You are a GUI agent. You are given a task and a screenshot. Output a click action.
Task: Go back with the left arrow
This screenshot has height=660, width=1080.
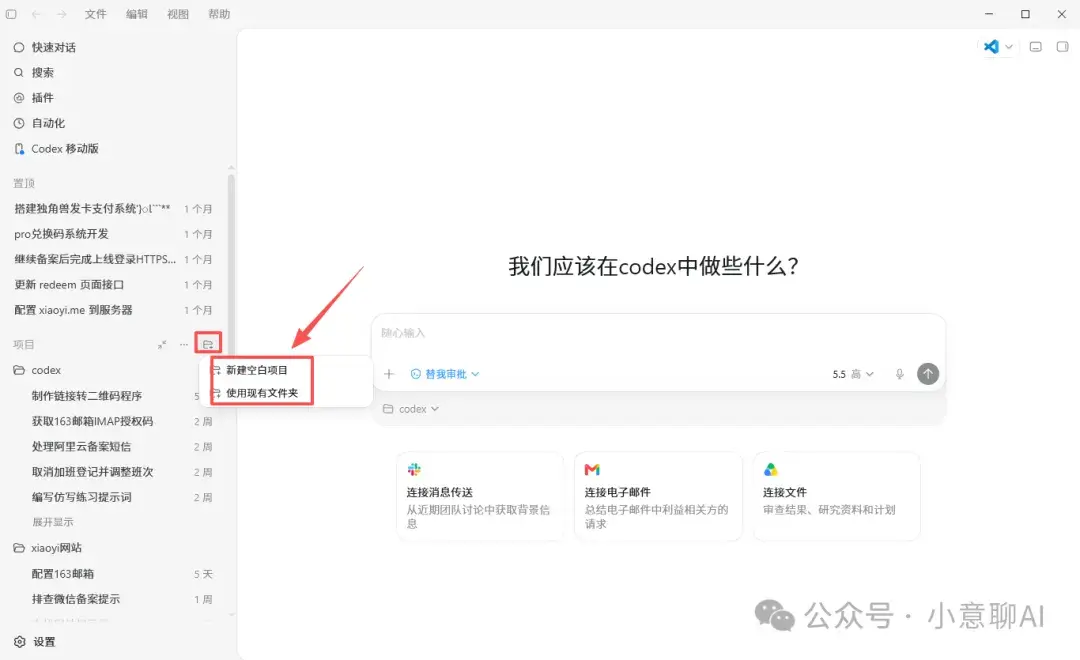click(x=36, y=14)
